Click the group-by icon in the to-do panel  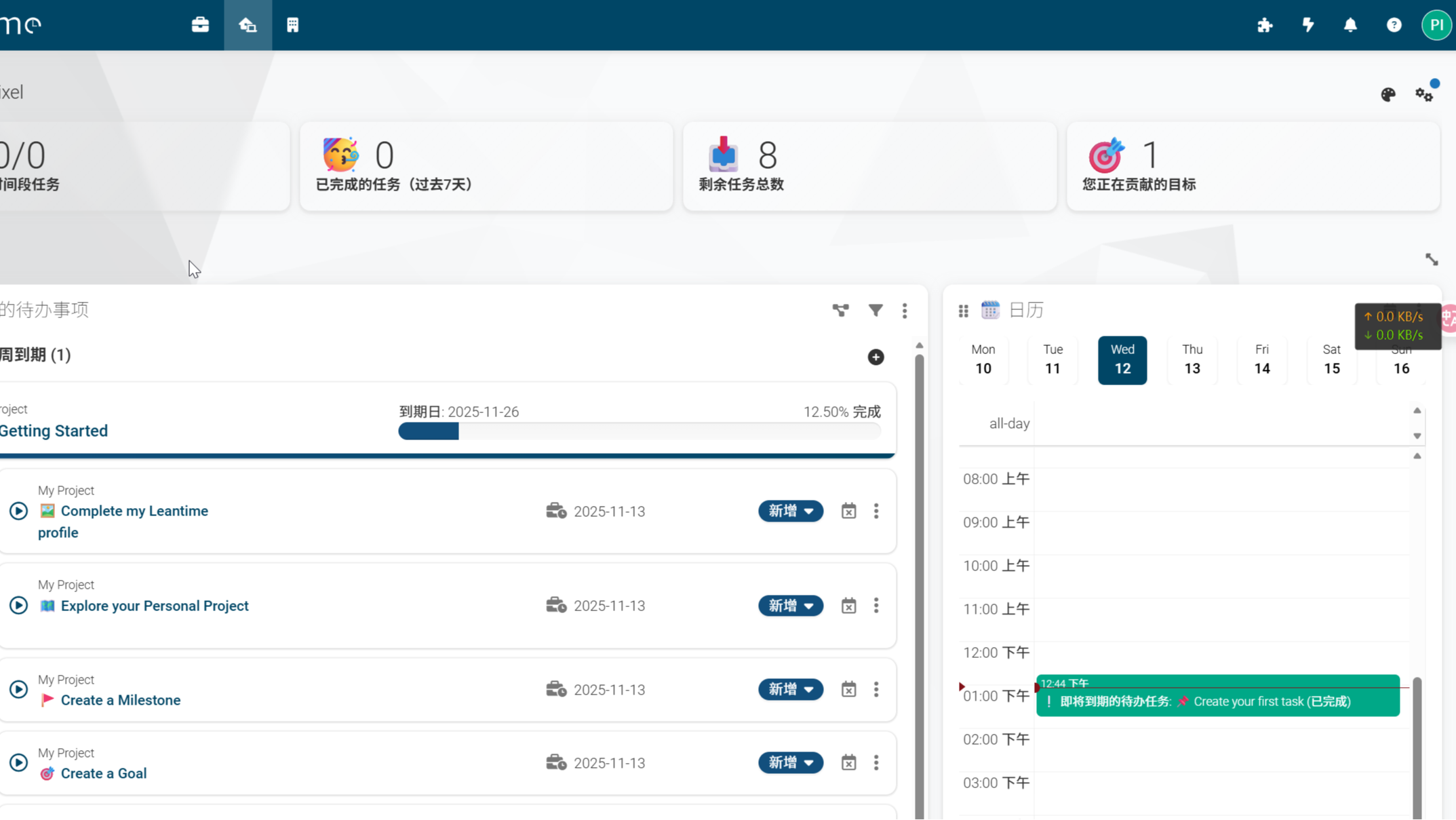pyautogui.click(x=841, y=310)
